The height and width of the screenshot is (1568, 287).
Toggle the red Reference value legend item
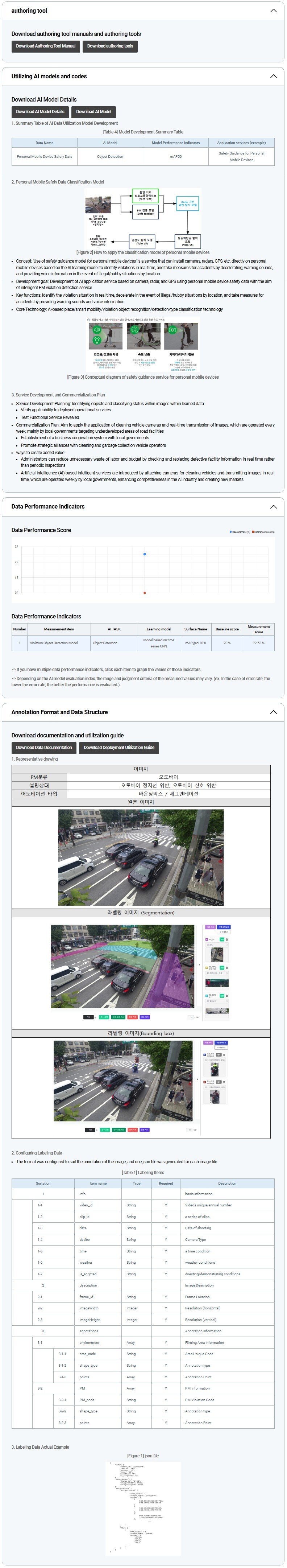tap(263, 532)
